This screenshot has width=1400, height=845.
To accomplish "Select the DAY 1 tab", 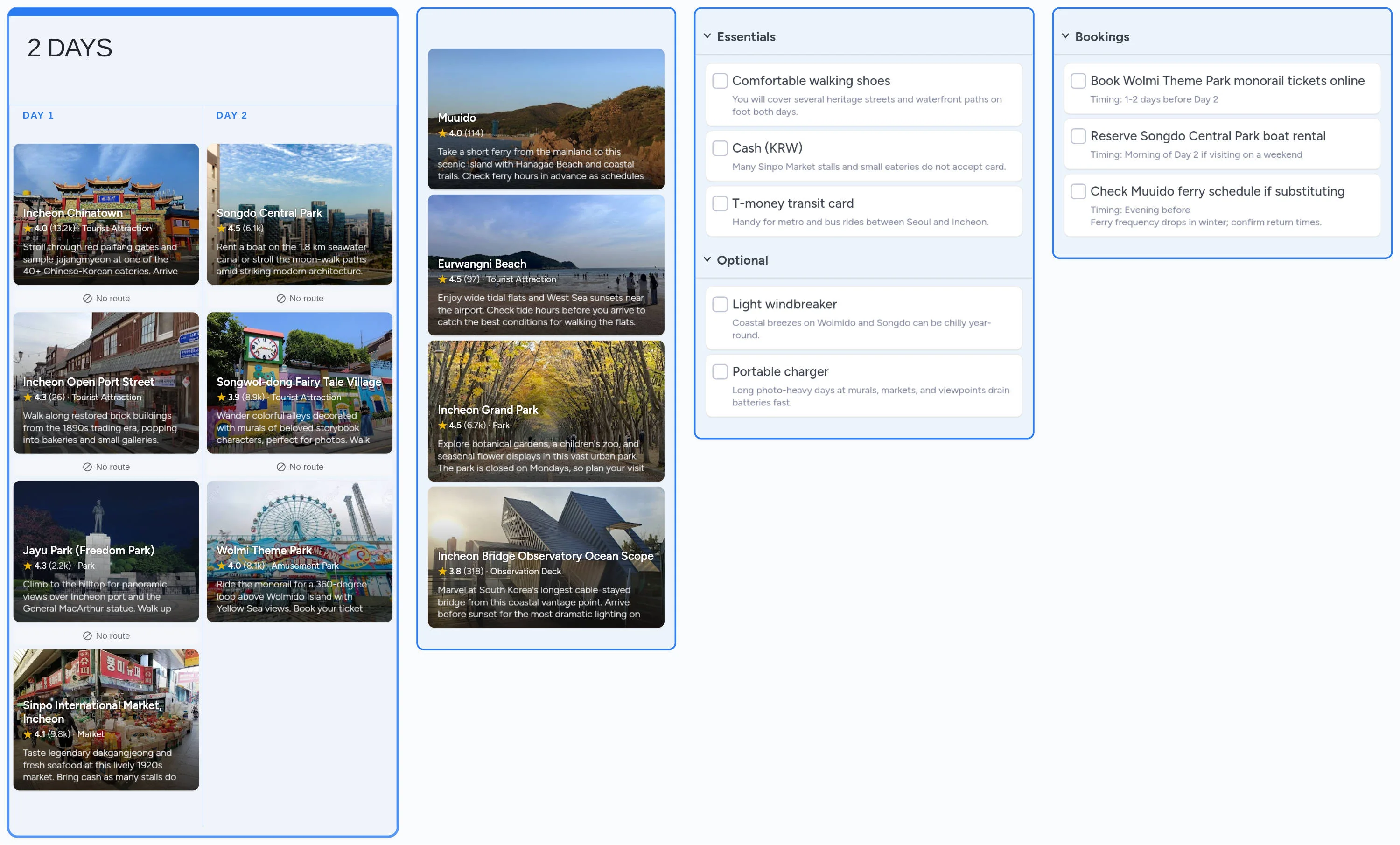I will [x=37, y=115].
